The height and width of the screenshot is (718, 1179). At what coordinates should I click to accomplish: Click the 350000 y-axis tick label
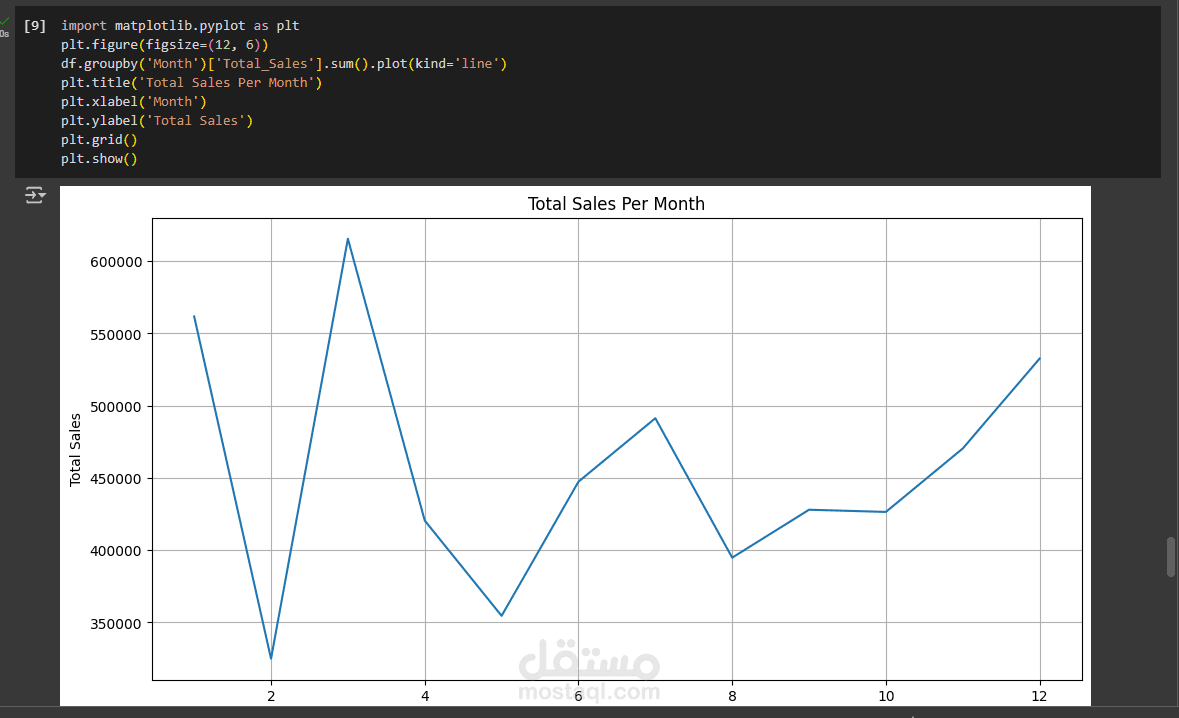(x=116, y=624)
